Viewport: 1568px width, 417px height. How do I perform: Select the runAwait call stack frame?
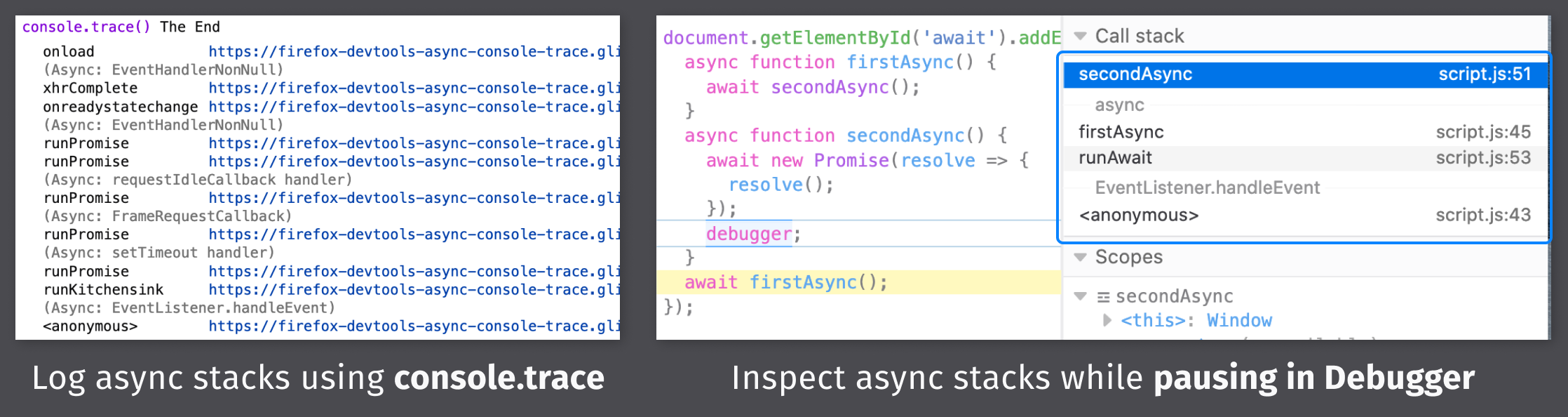pyautogui.click(x=1306, y=158)
